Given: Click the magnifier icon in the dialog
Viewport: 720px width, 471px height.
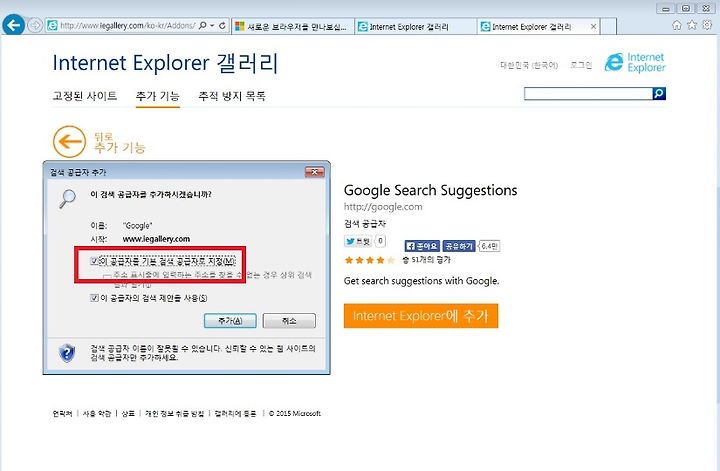Looking at the screenshot, I should (x=68, y=199).
